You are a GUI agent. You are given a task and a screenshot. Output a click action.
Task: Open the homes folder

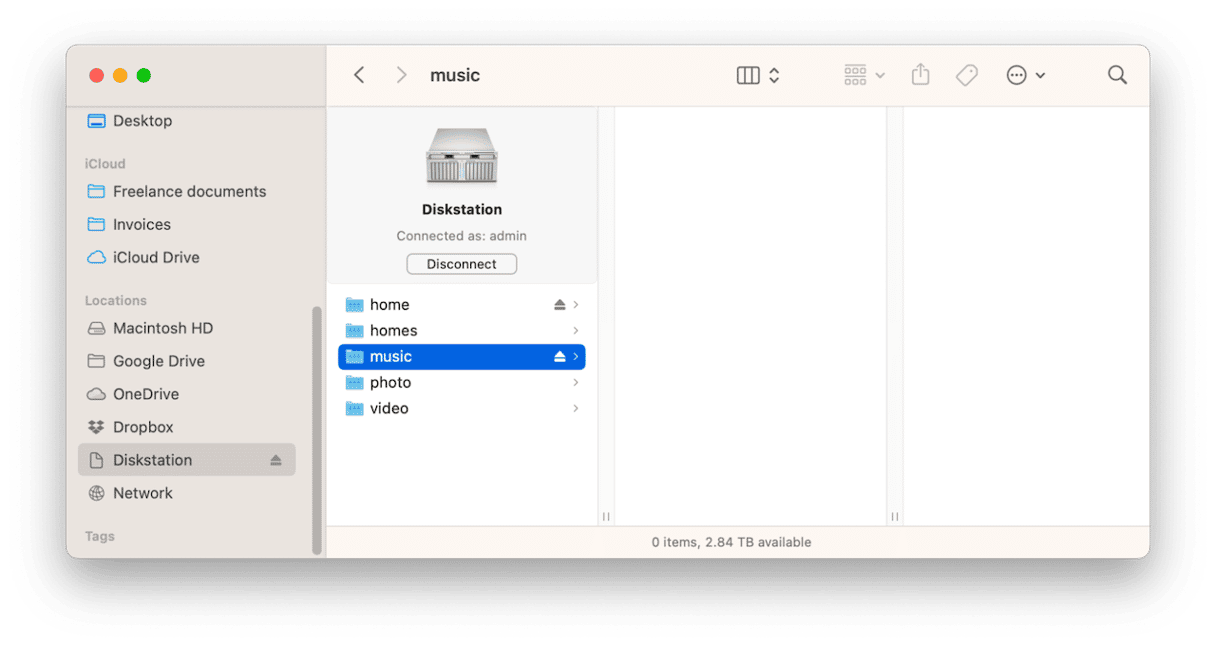393,330
